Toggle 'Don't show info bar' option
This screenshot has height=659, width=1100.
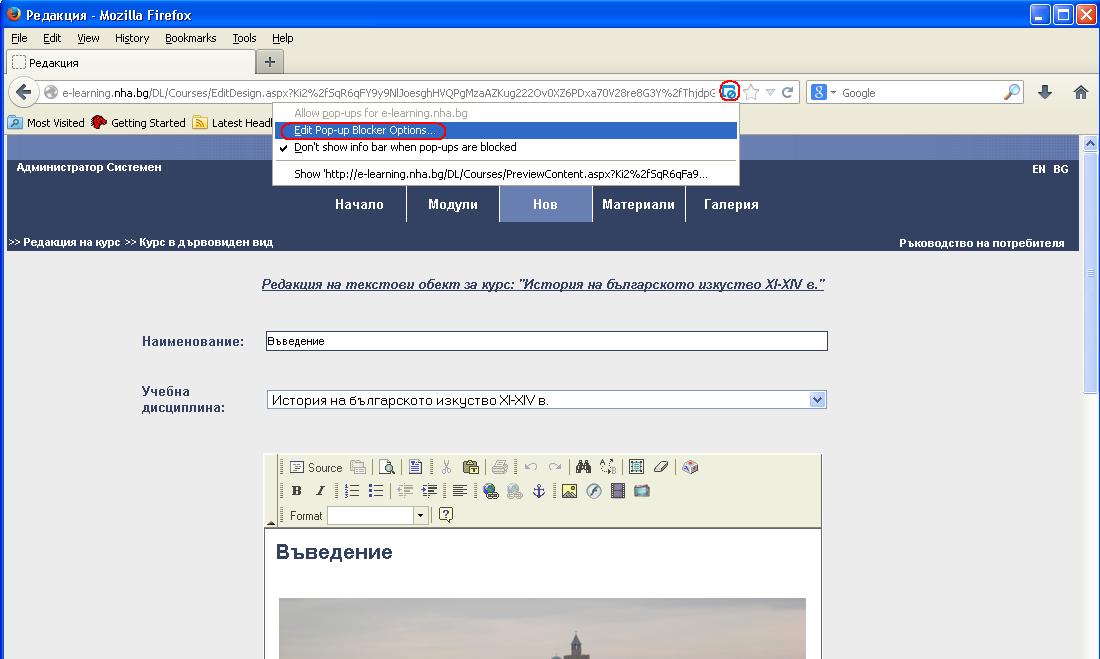[x=405, y=147]
